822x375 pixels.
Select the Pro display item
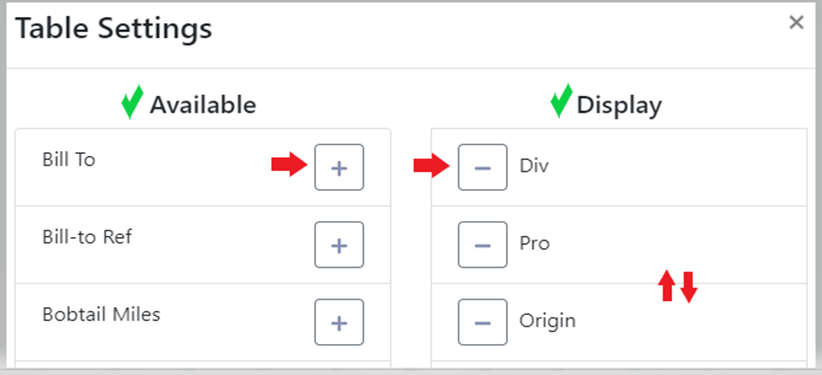534,244
